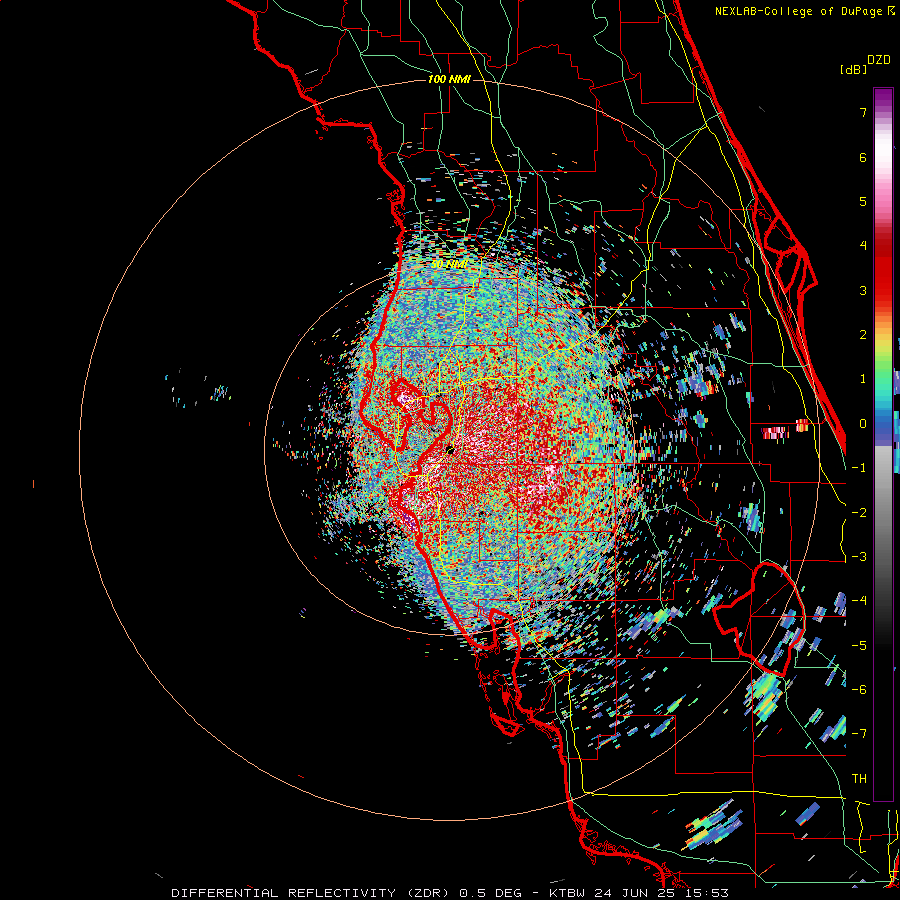Click the DIFFERENTIAL REFLECTIVITY caption words
The height and width of the screenshot is (900, 900).
point(284,893)
